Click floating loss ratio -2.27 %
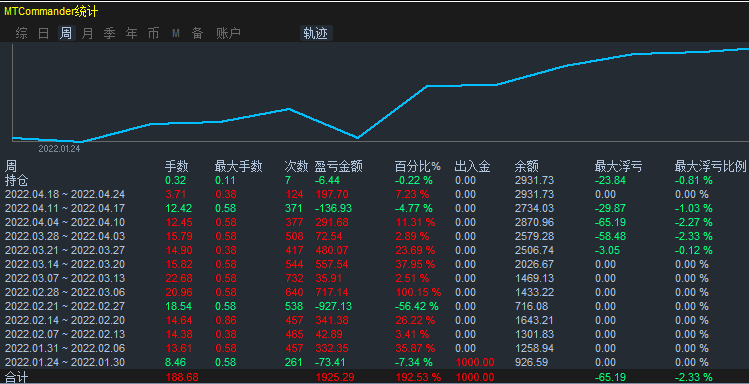This screenshot has height=384, width=749. click(x=694, y=222)
